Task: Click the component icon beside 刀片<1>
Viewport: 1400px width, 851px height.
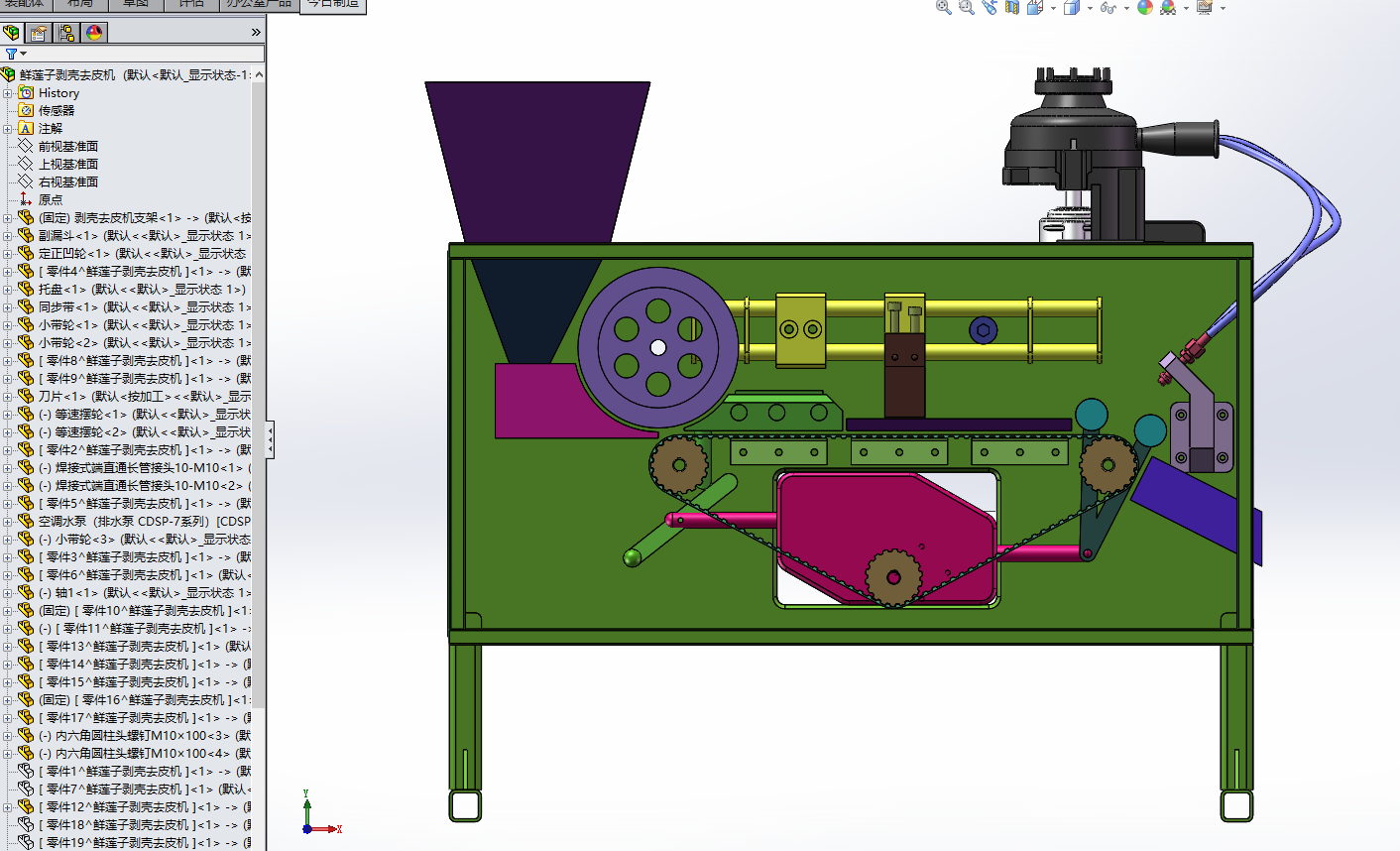Action: coord(26,396)
